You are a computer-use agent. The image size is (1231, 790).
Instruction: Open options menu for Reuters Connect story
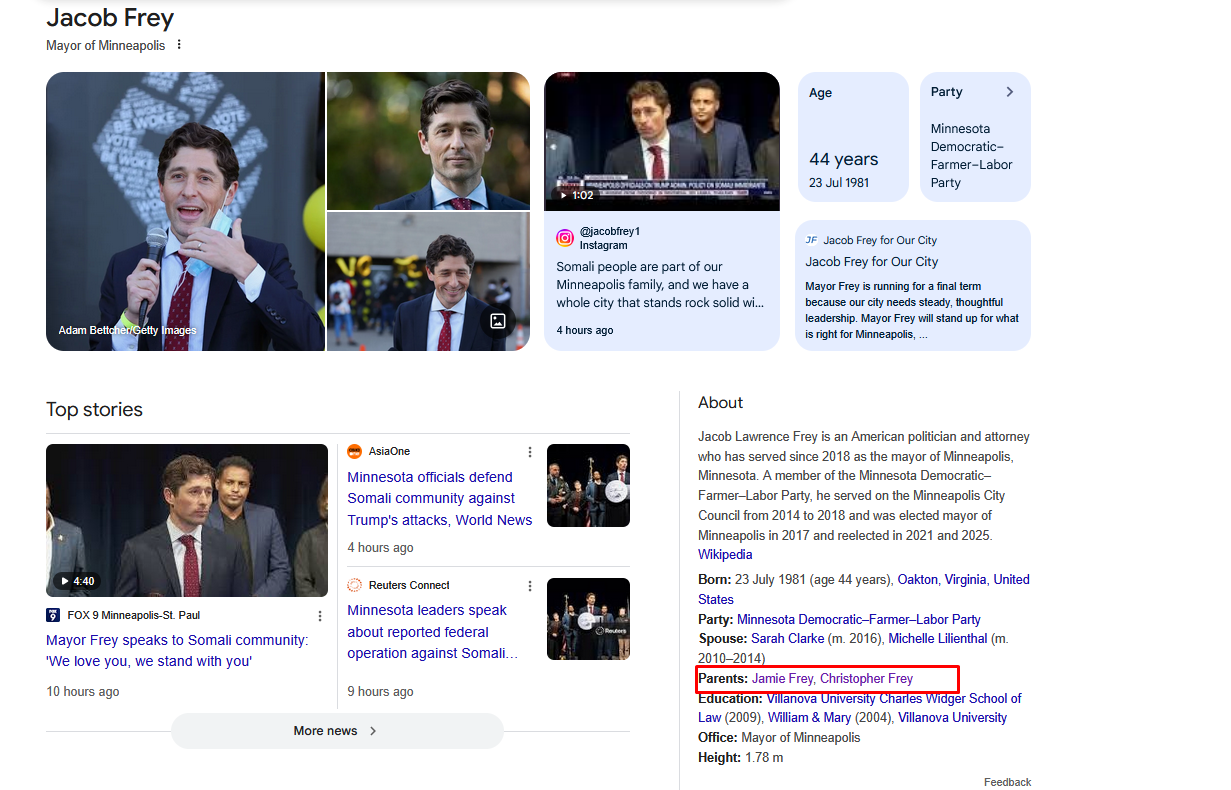click(x=530, y=586)
